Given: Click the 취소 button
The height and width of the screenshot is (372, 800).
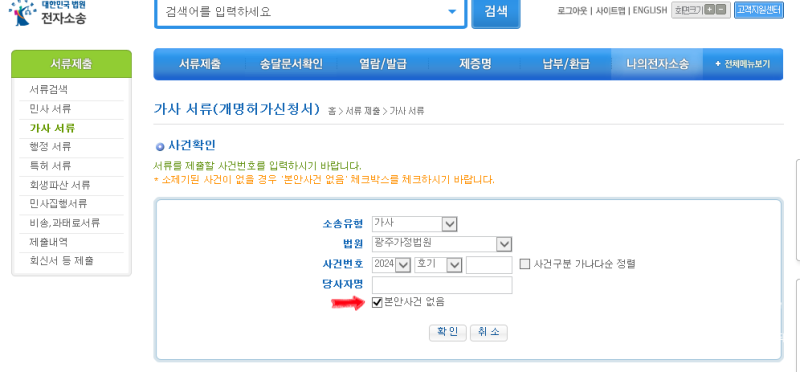Looking at the screenshot, I should 488,333.
